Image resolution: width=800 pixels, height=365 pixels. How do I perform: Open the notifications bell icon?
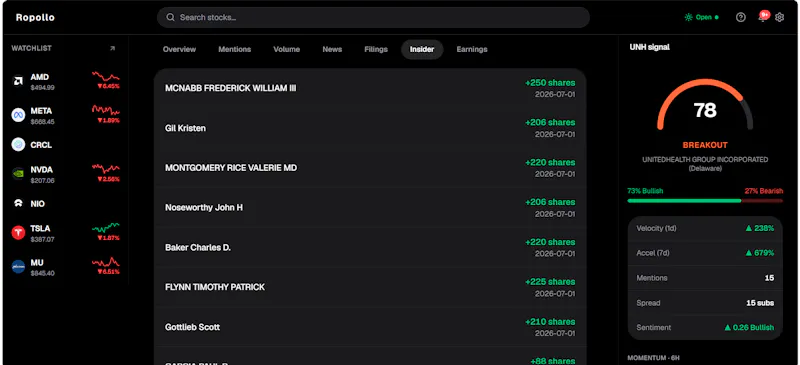[x=763, y=17]
